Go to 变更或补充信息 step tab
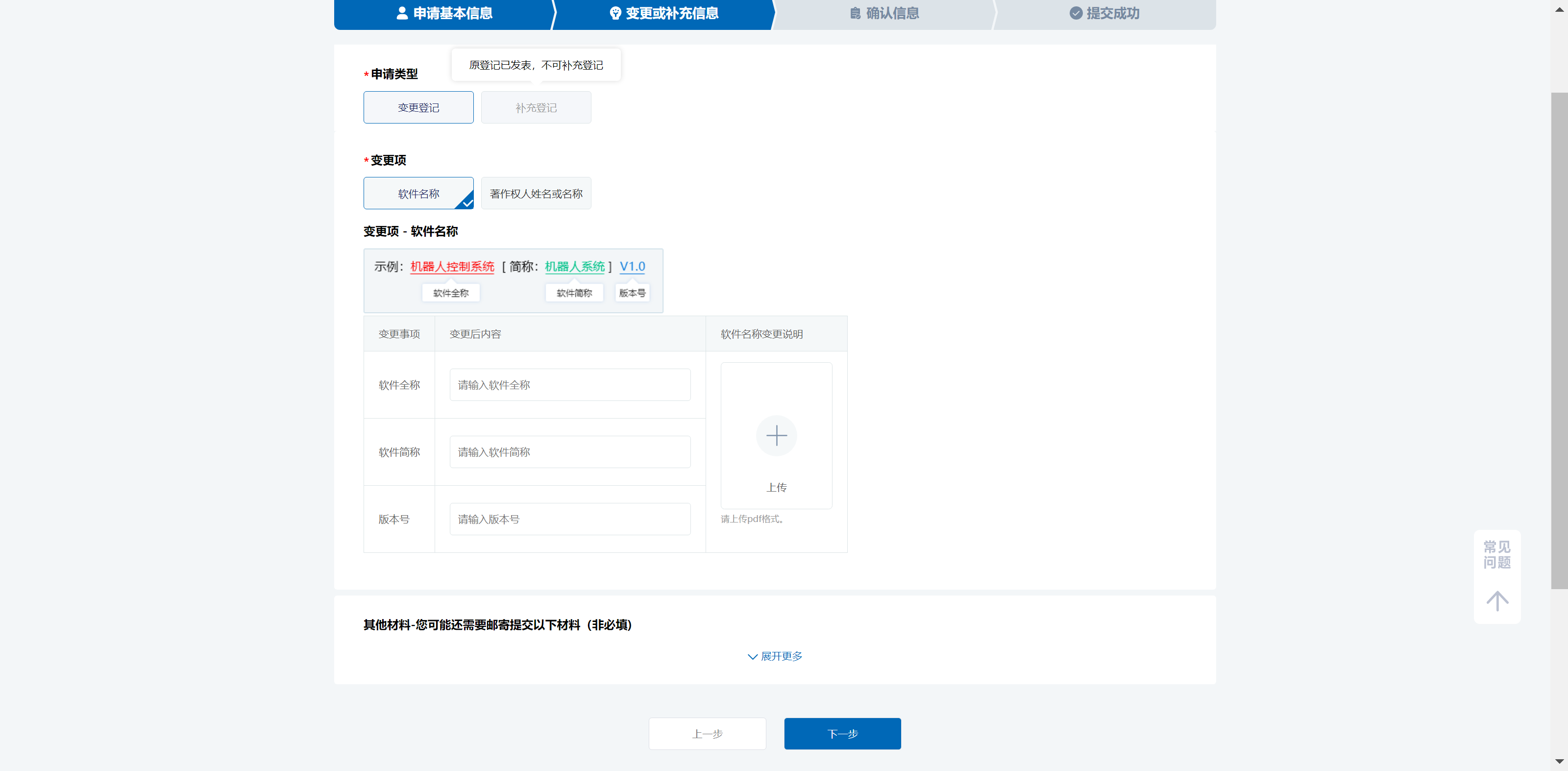1568x771 pixels. click(x=664, y=13)
